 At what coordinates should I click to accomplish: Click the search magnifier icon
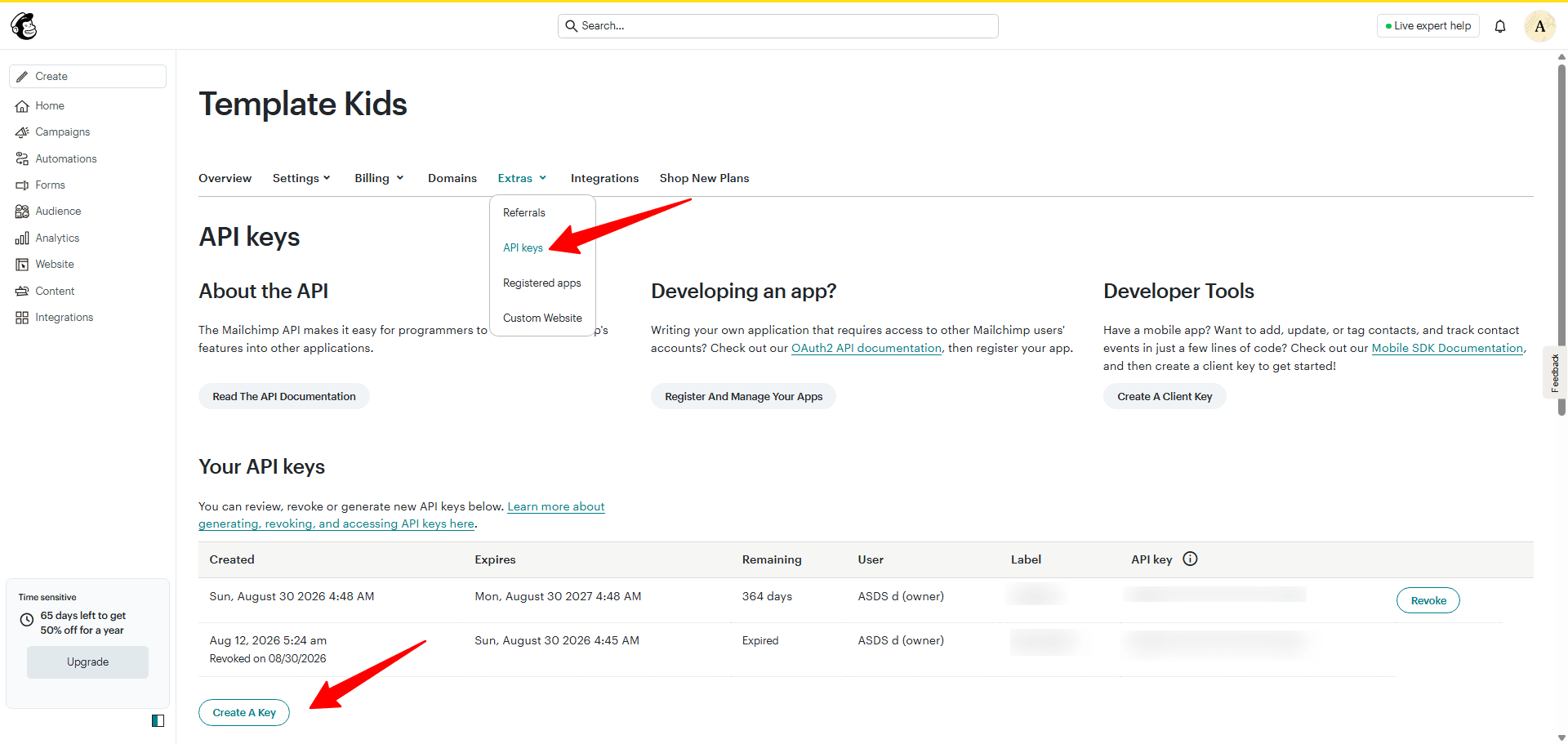pos(572,26)
